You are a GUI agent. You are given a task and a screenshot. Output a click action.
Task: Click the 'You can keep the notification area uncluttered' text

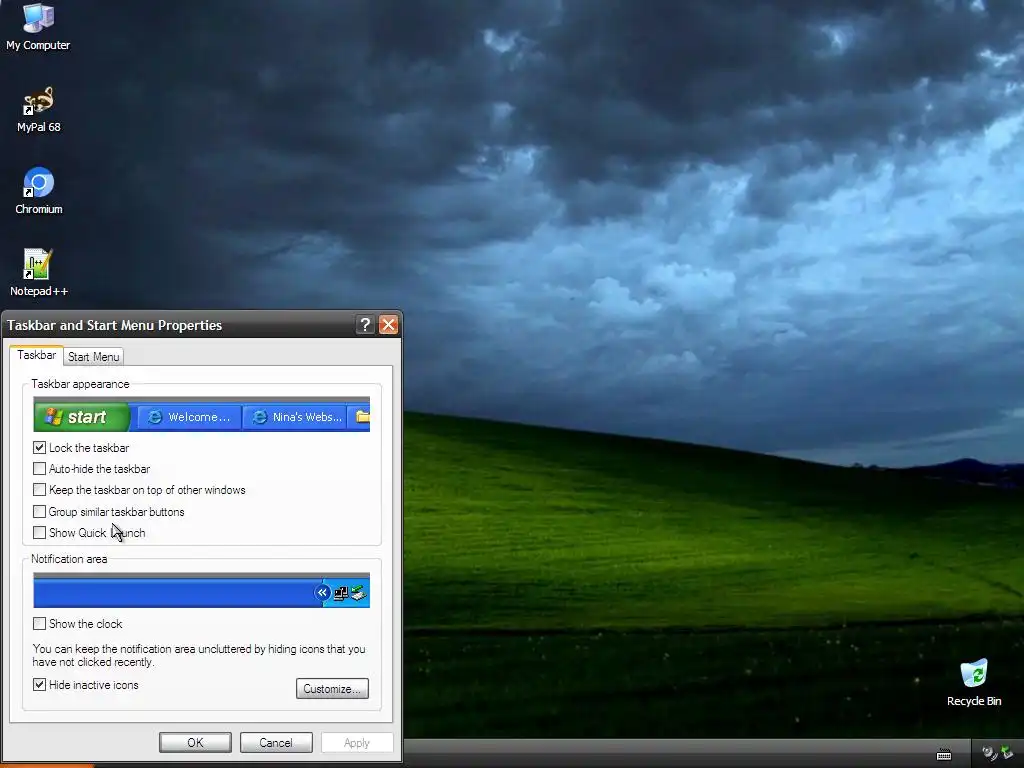(199, 655)
